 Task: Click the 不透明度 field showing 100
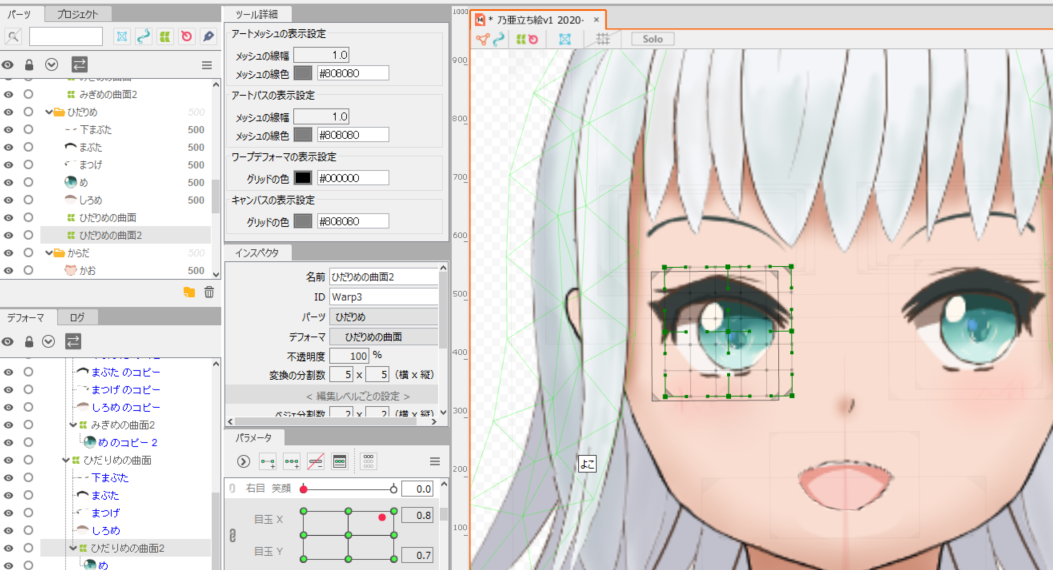[349, 356]
